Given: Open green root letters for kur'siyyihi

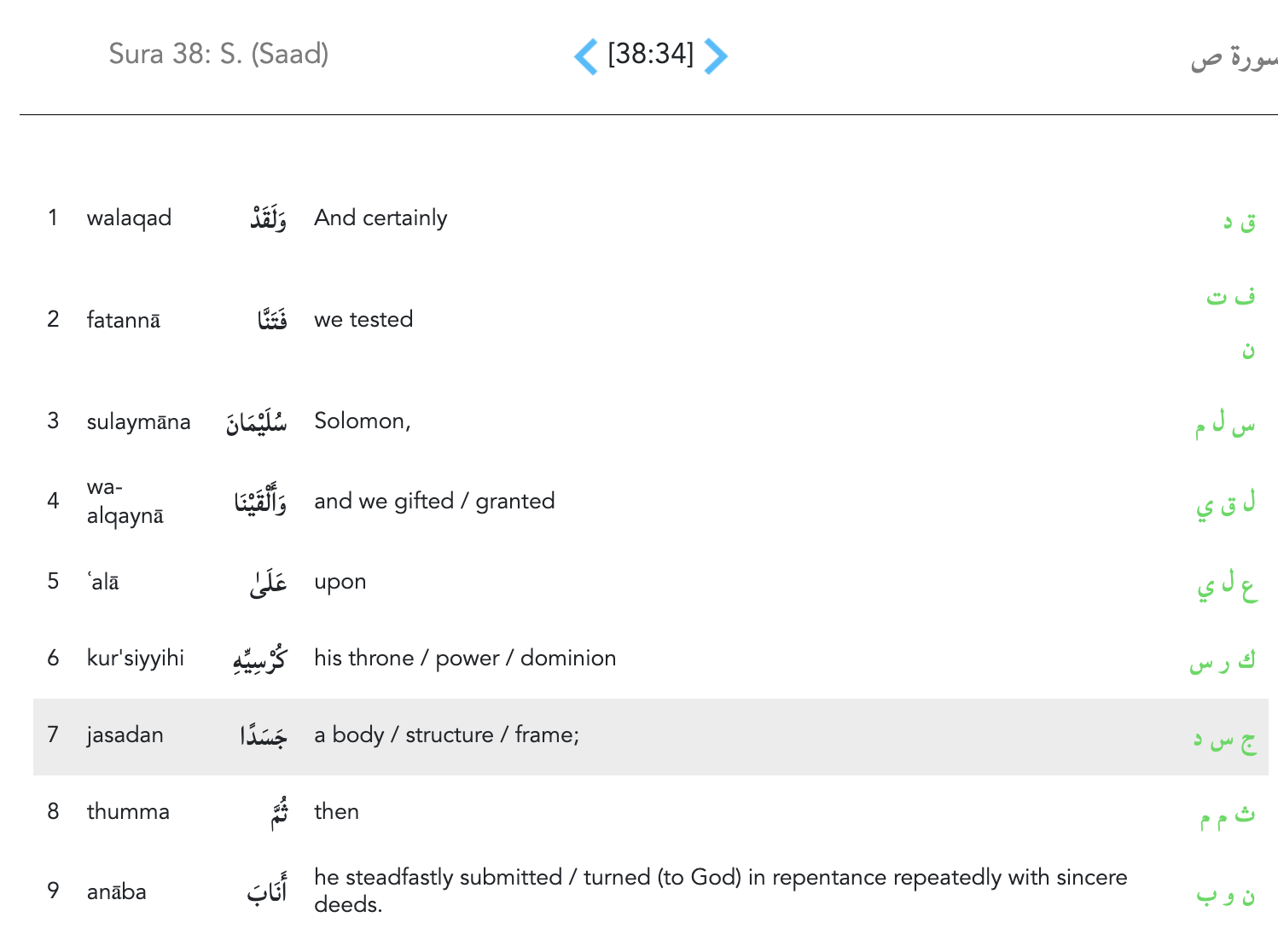Looking at the screenshot, I should (1223, 661).
